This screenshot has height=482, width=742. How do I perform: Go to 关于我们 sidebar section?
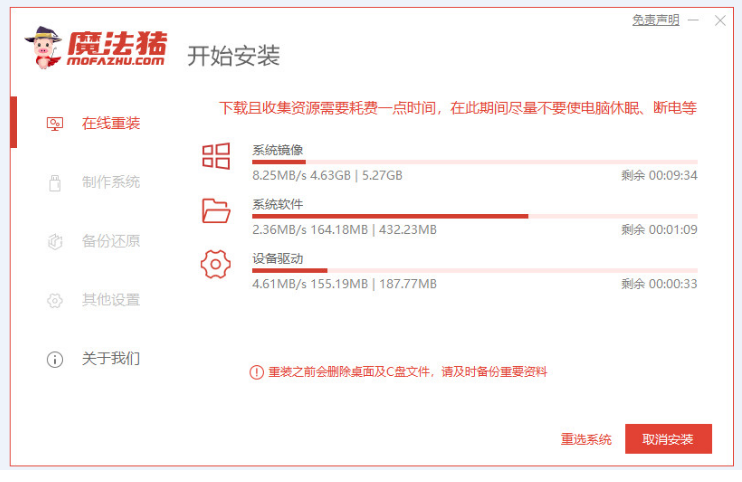coord(110,359)
